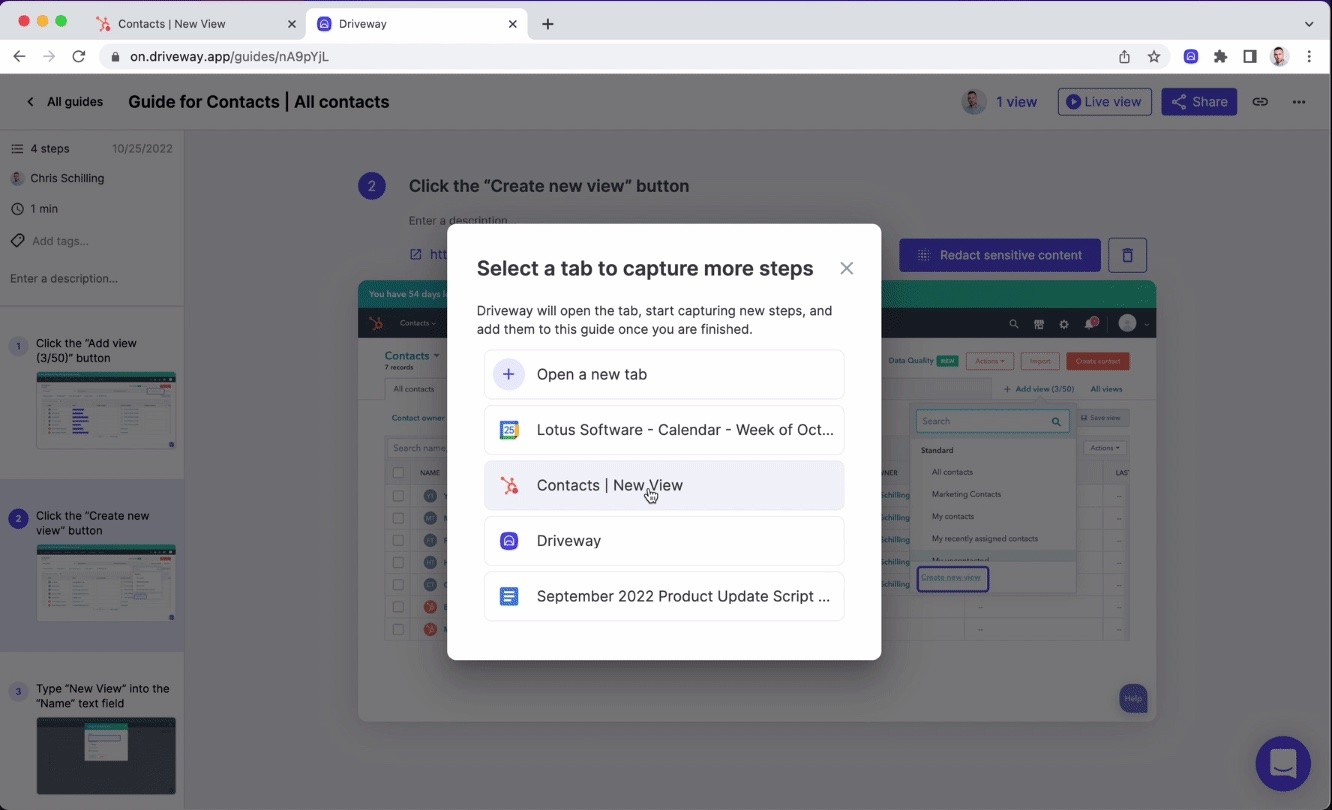The width and height of the screenshot is (1332, 810).
Task: Click the Guide for Contacts title
Action: point(258,102)
